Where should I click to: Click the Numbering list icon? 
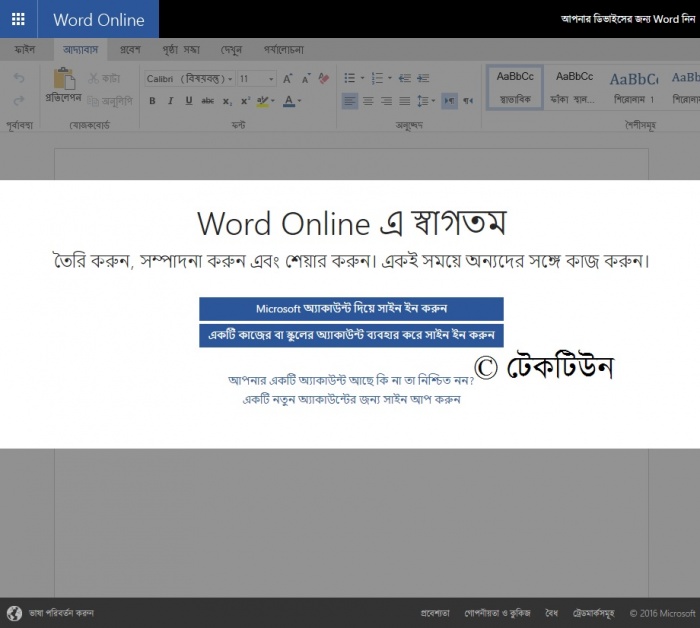(x=377, y=78)
